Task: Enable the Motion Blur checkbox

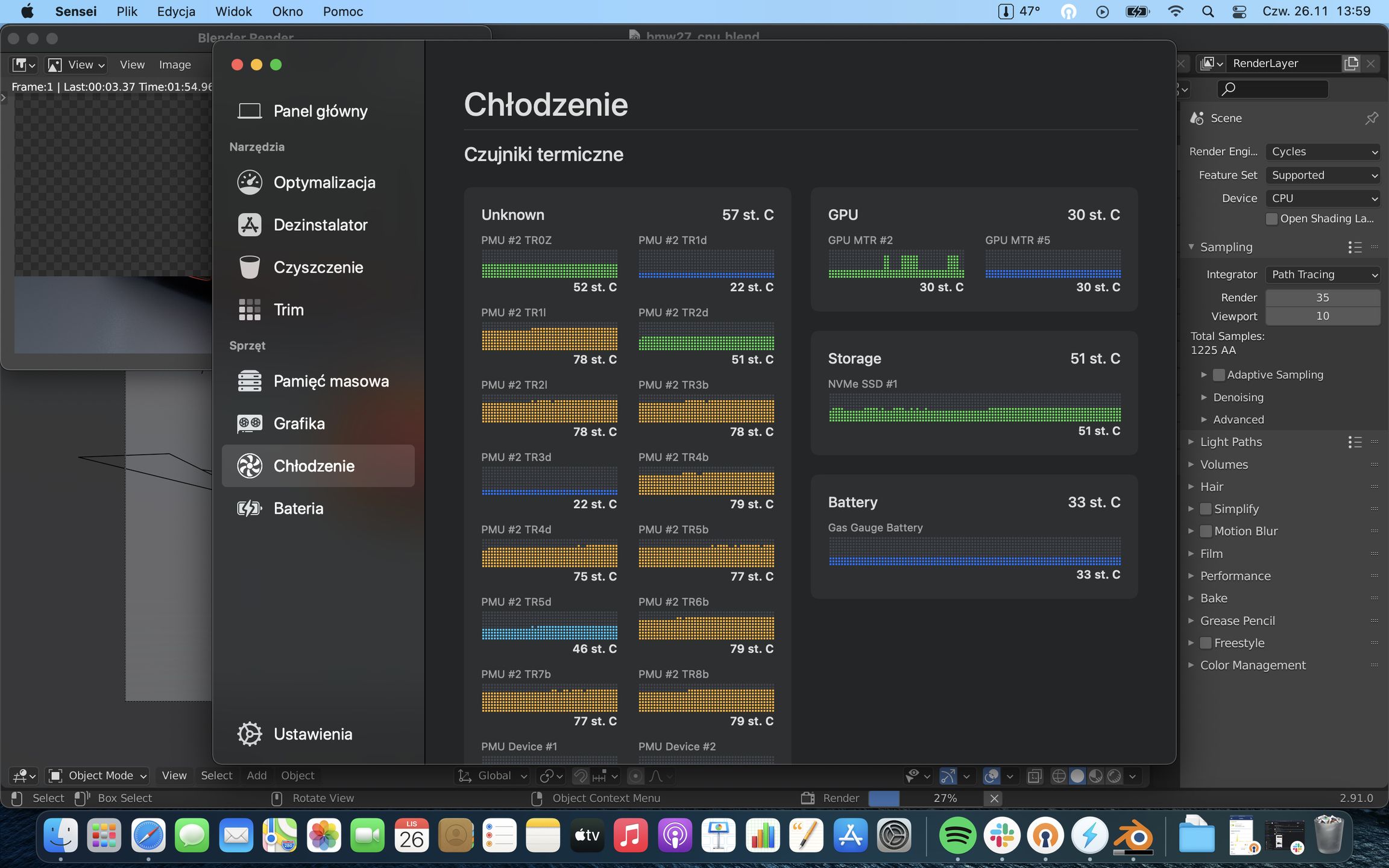Action: [x=1206, y=531]
